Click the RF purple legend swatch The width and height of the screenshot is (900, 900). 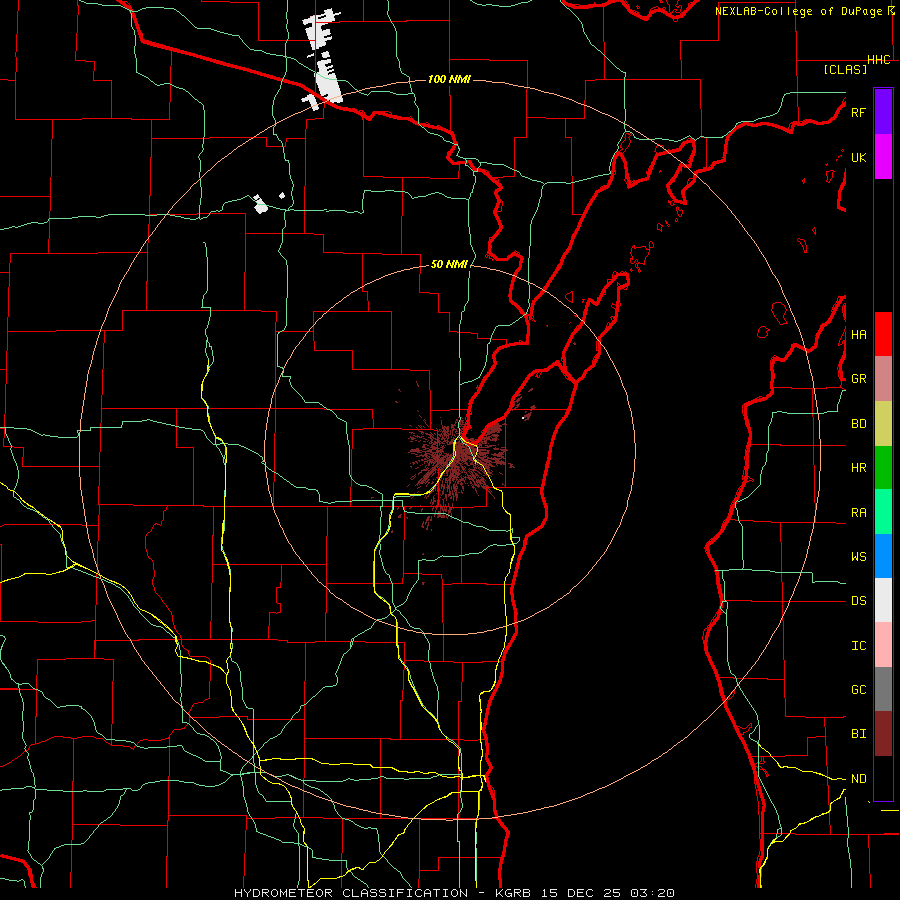[883, 112]
